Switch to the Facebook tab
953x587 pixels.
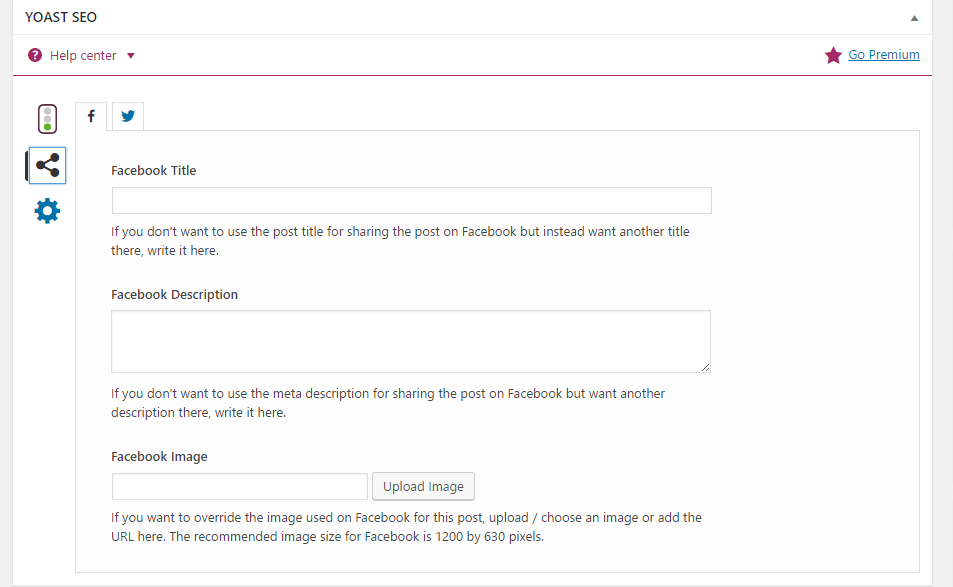click(x=91, y=116)
